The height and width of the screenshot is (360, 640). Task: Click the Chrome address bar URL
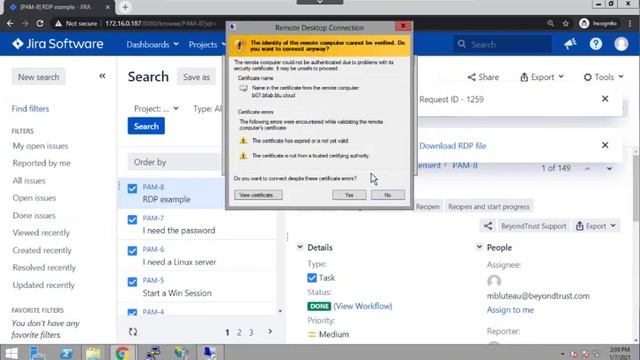click(160, 23)
